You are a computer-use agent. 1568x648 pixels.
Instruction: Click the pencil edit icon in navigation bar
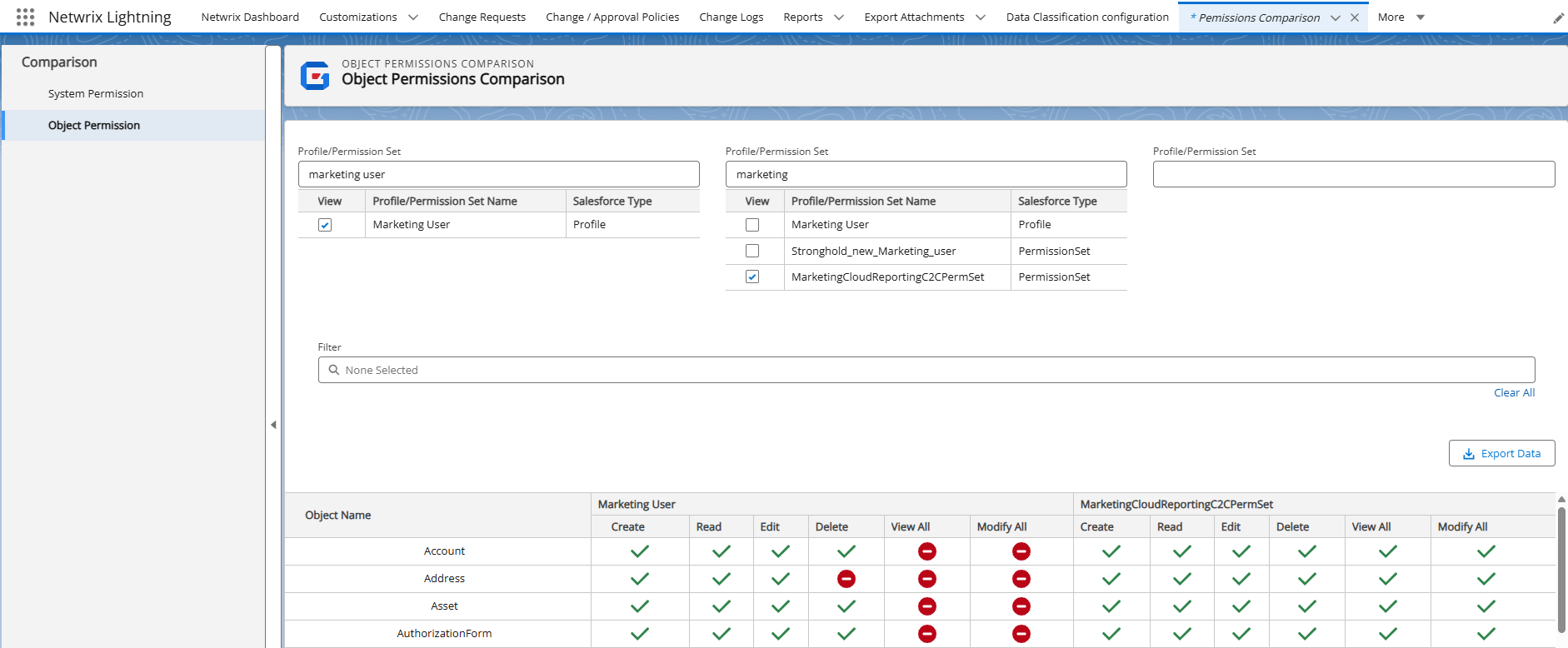(x=1558, y=18)
